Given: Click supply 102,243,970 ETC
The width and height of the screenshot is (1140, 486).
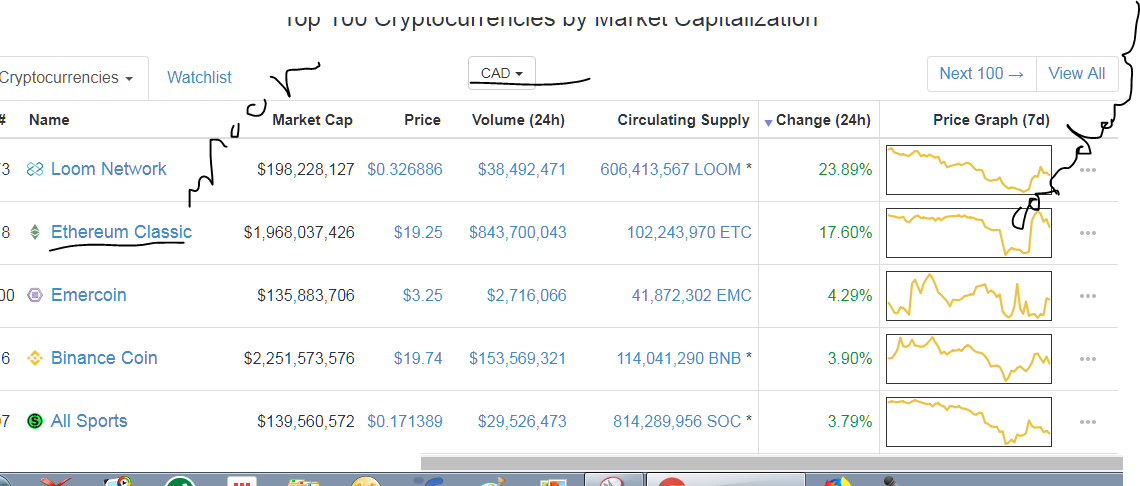Looking at the screenshot, I should (x=689, y=232).
